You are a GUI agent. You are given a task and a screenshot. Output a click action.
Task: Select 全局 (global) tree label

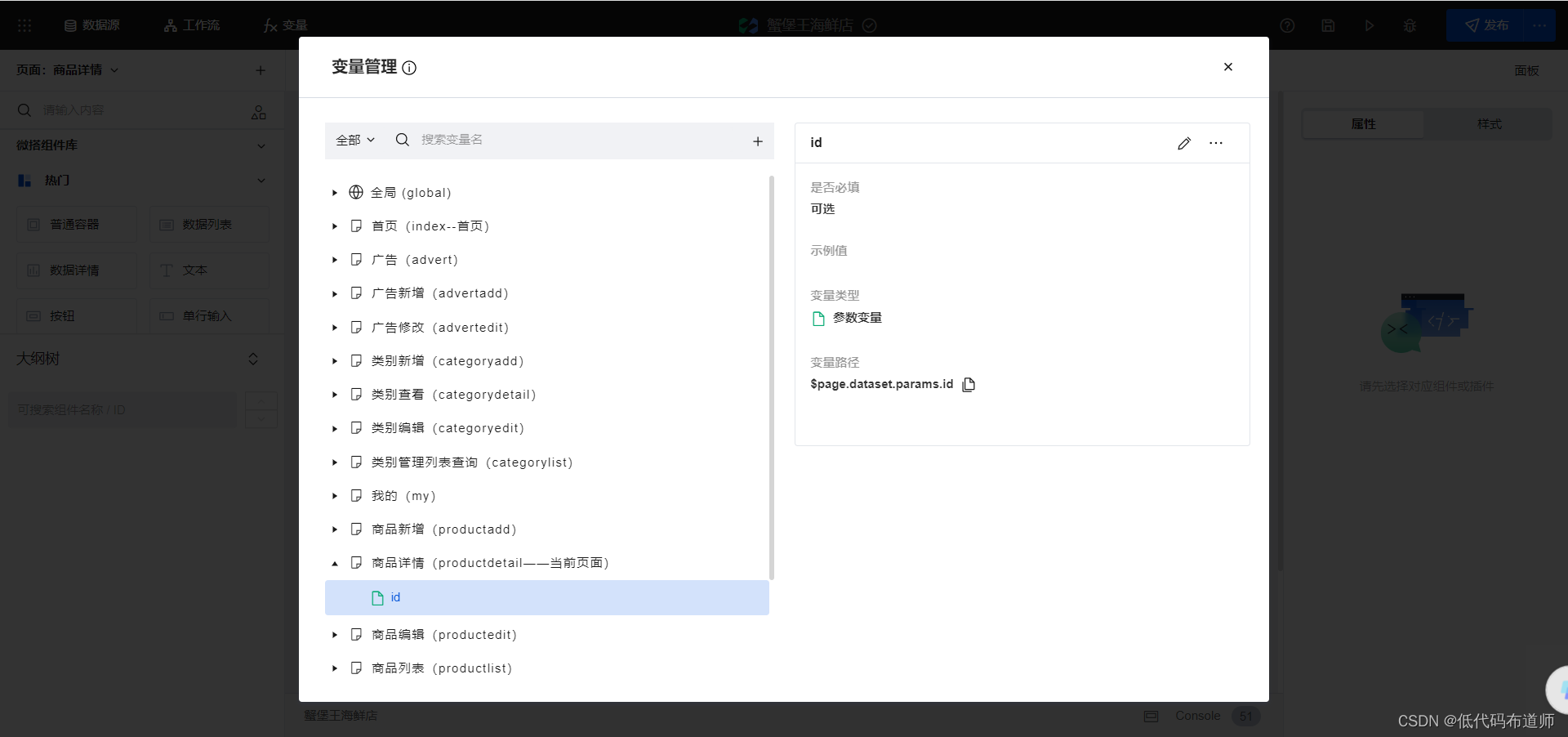[411, 193]
